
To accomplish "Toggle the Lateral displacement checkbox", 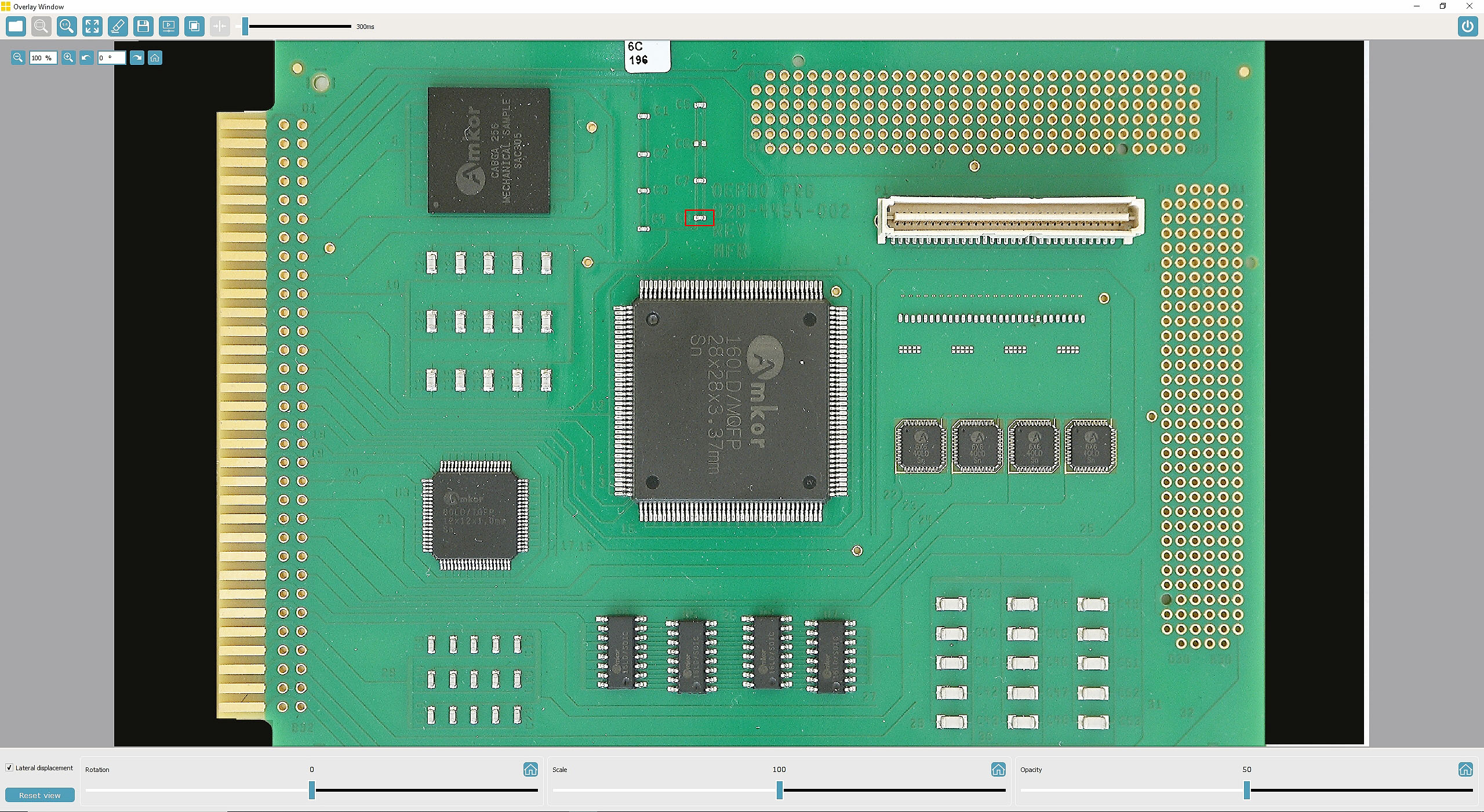I will tap(9, 767).
